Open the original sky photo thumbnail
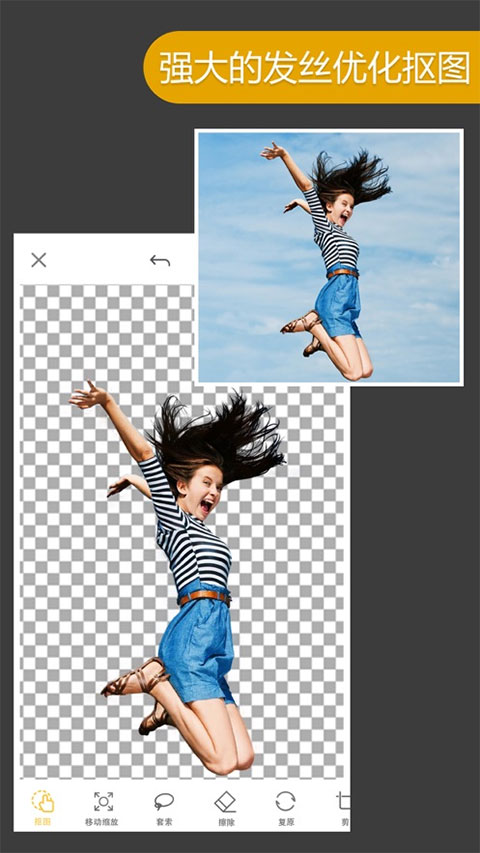 (x=329, y=257)
